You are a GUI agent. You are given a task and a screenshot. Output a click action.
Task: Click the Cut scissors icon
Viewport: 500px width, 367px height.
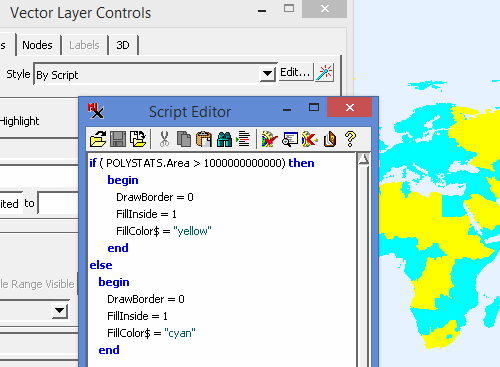[x=164, y=139]
